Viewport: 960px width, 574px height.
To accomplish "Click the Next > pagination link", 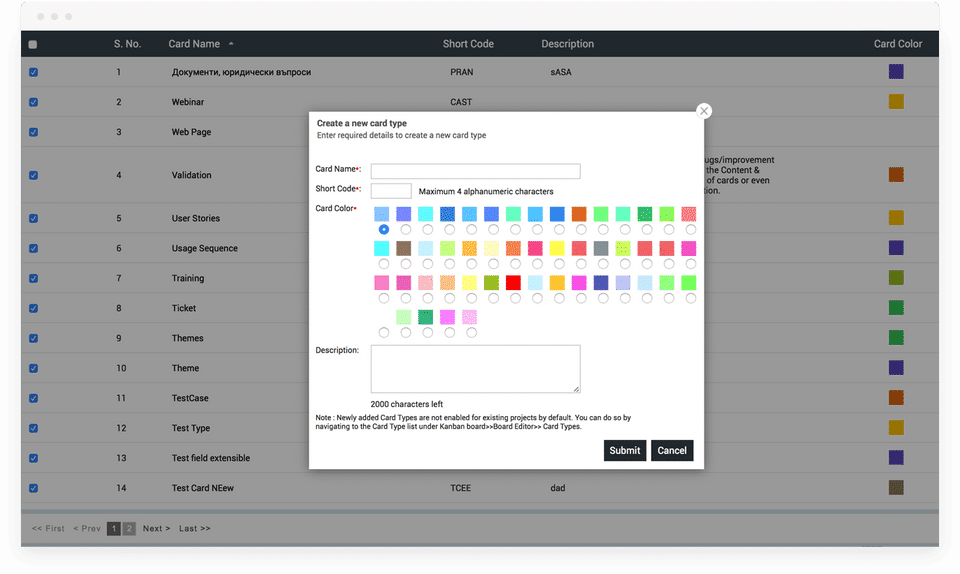I will tap(156, 529).
